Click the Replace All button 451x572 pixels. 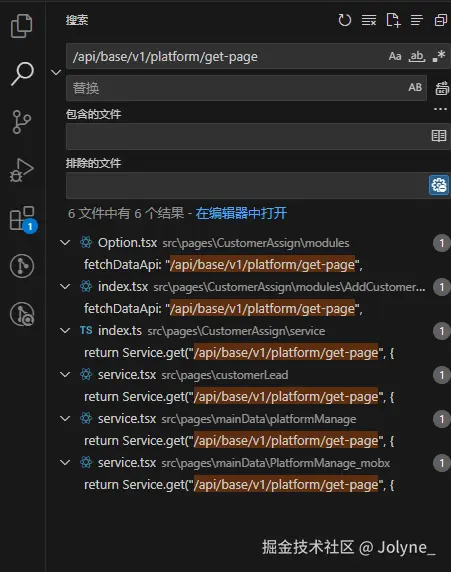tap(442, 88)
